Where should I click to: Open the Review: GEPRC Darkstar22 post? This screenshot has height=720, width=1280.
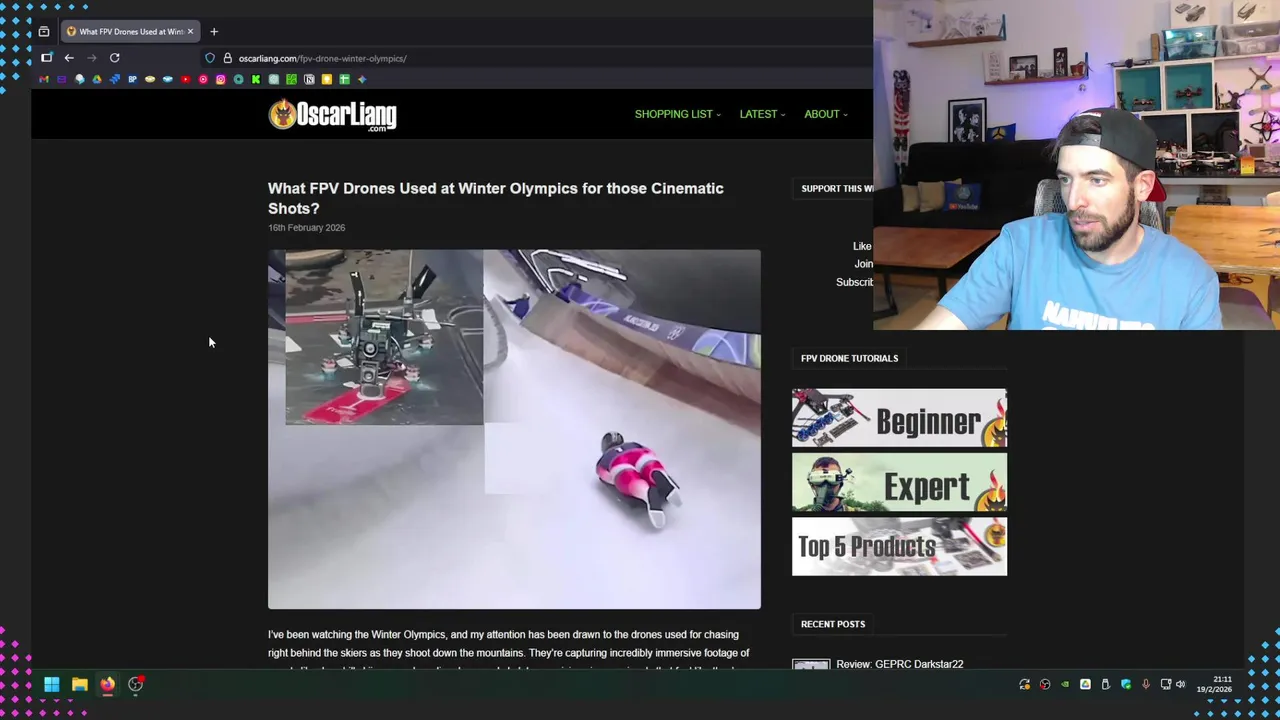[899, 664]
